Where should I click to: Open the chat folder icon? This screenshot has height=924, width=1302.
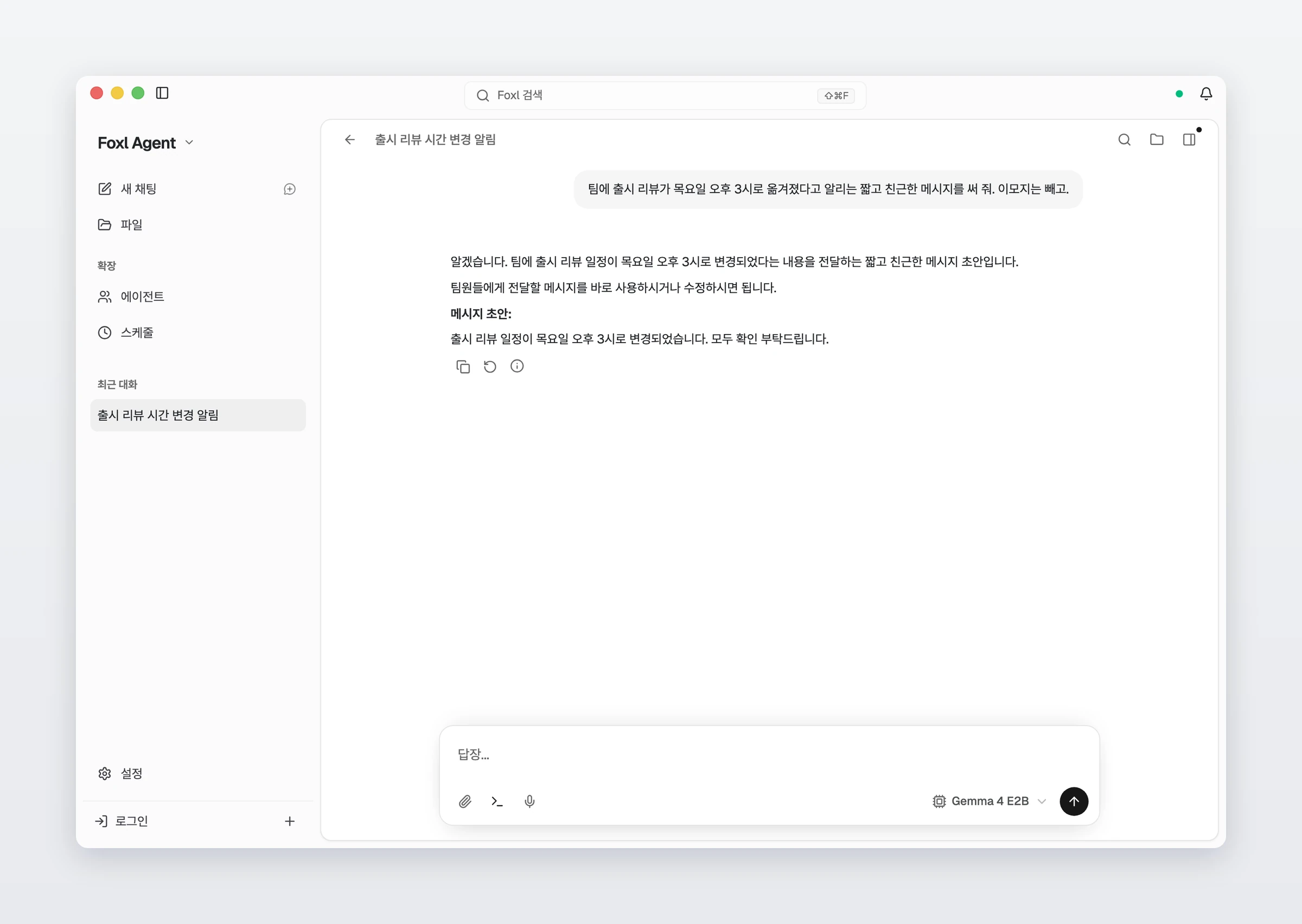point(1156,139)
